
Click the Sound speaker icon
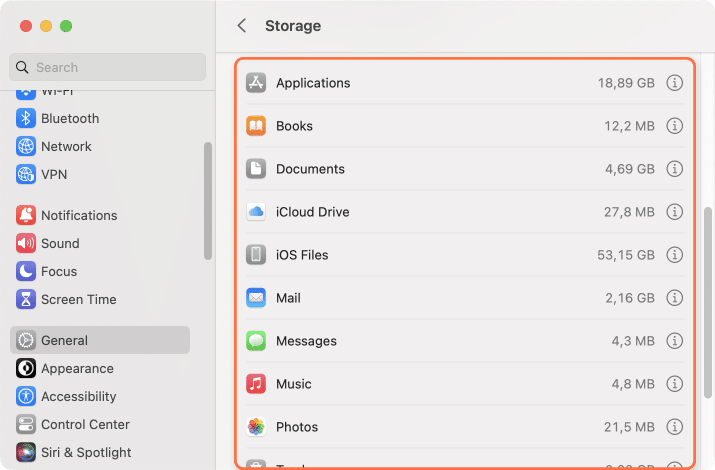coord(26,243)
